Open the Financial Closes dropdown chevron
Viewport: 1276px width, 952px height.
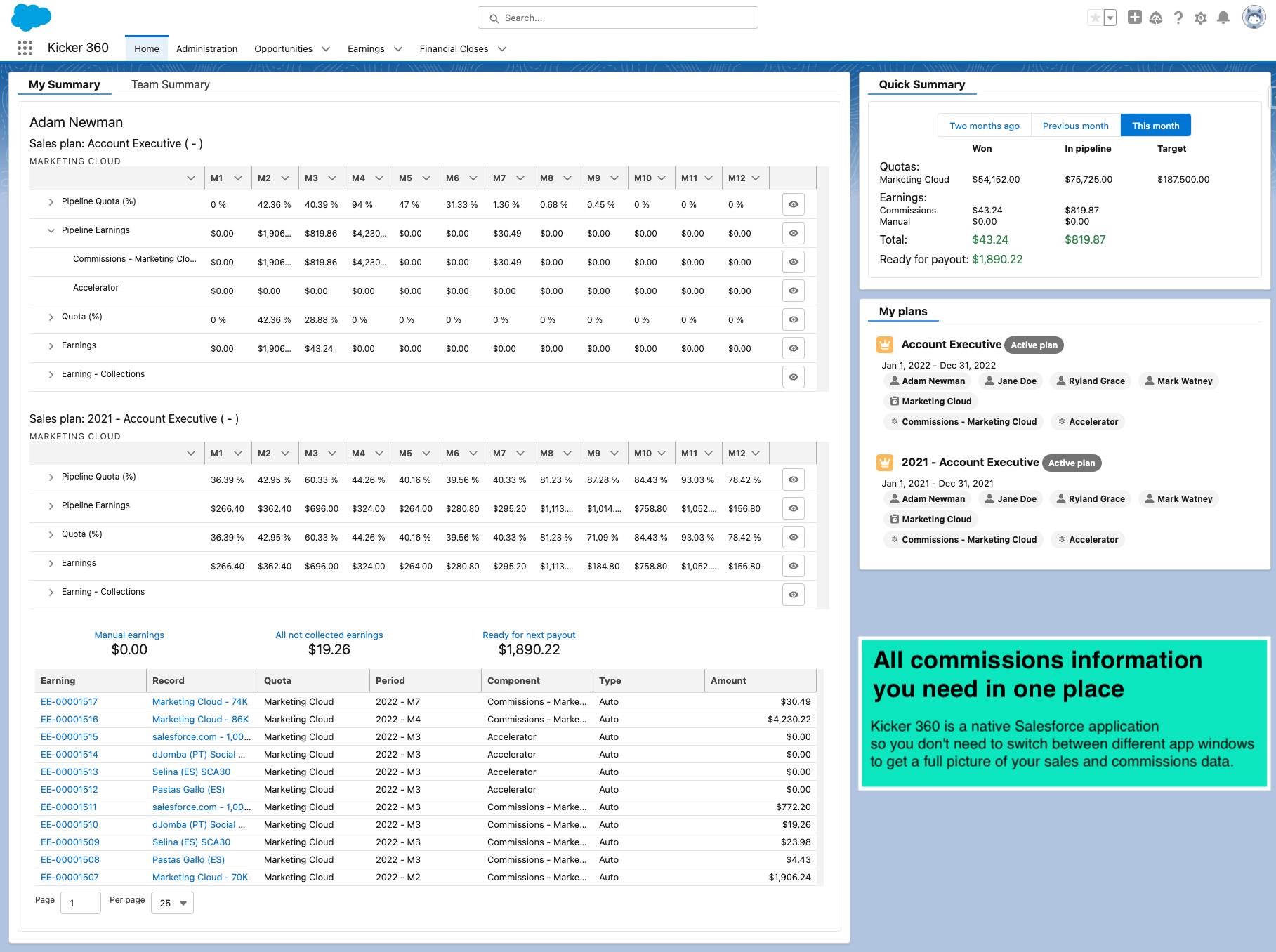[x=502, y=49]
